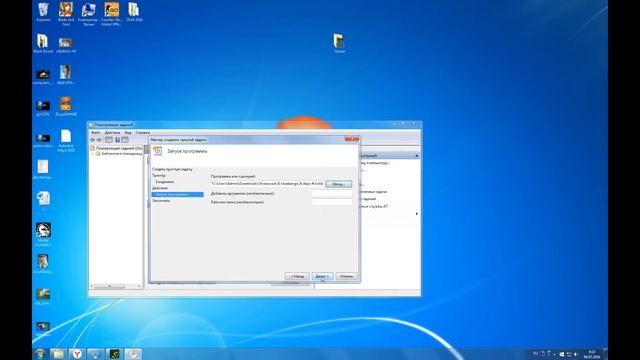The image size is (640, 360).
Task: Click the blue Help toolbar icon
Action: 118,140
